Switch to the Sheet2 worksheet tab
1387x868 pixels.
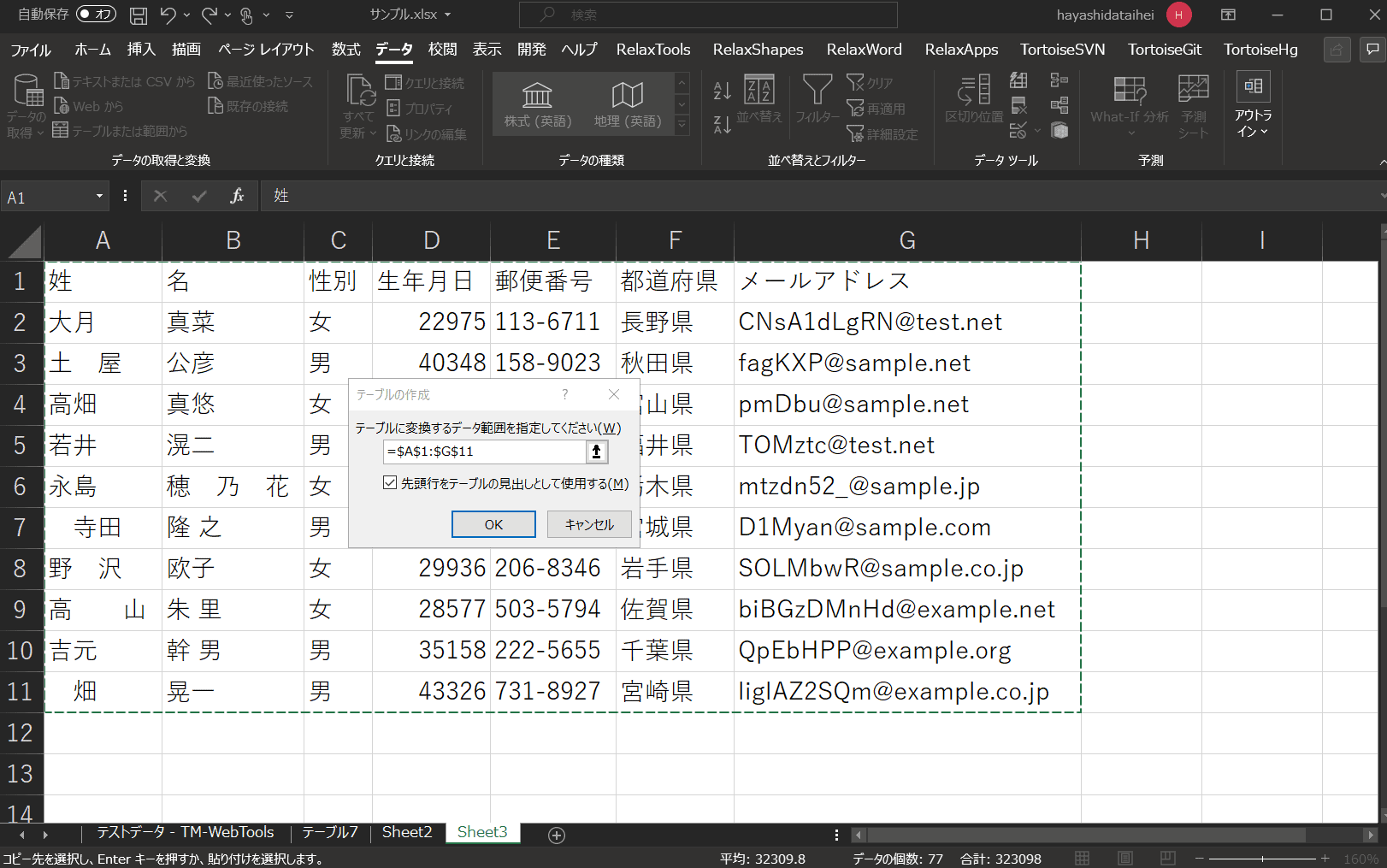pyautogui.click(x=406, y=832)
